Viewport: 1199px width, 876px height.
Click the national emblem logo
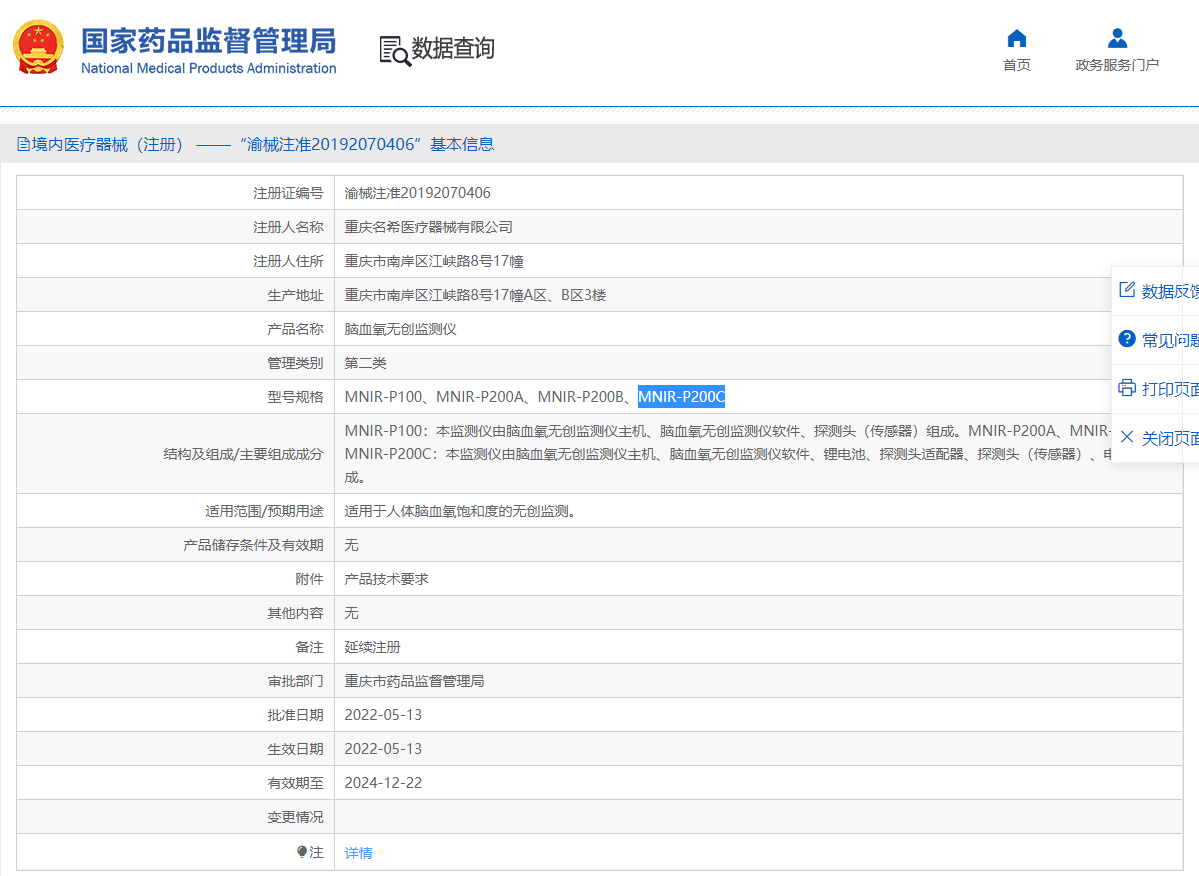coord(38,47)
